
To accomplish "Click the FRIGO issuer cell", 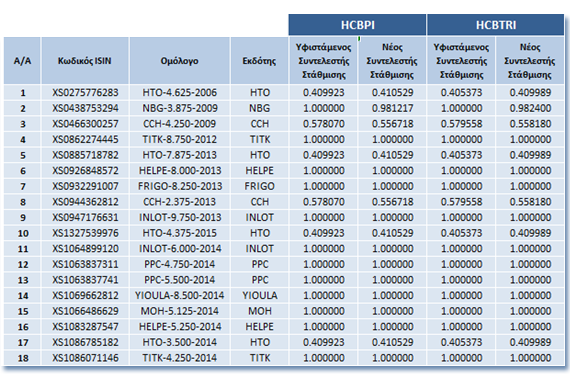I will 260,187.
